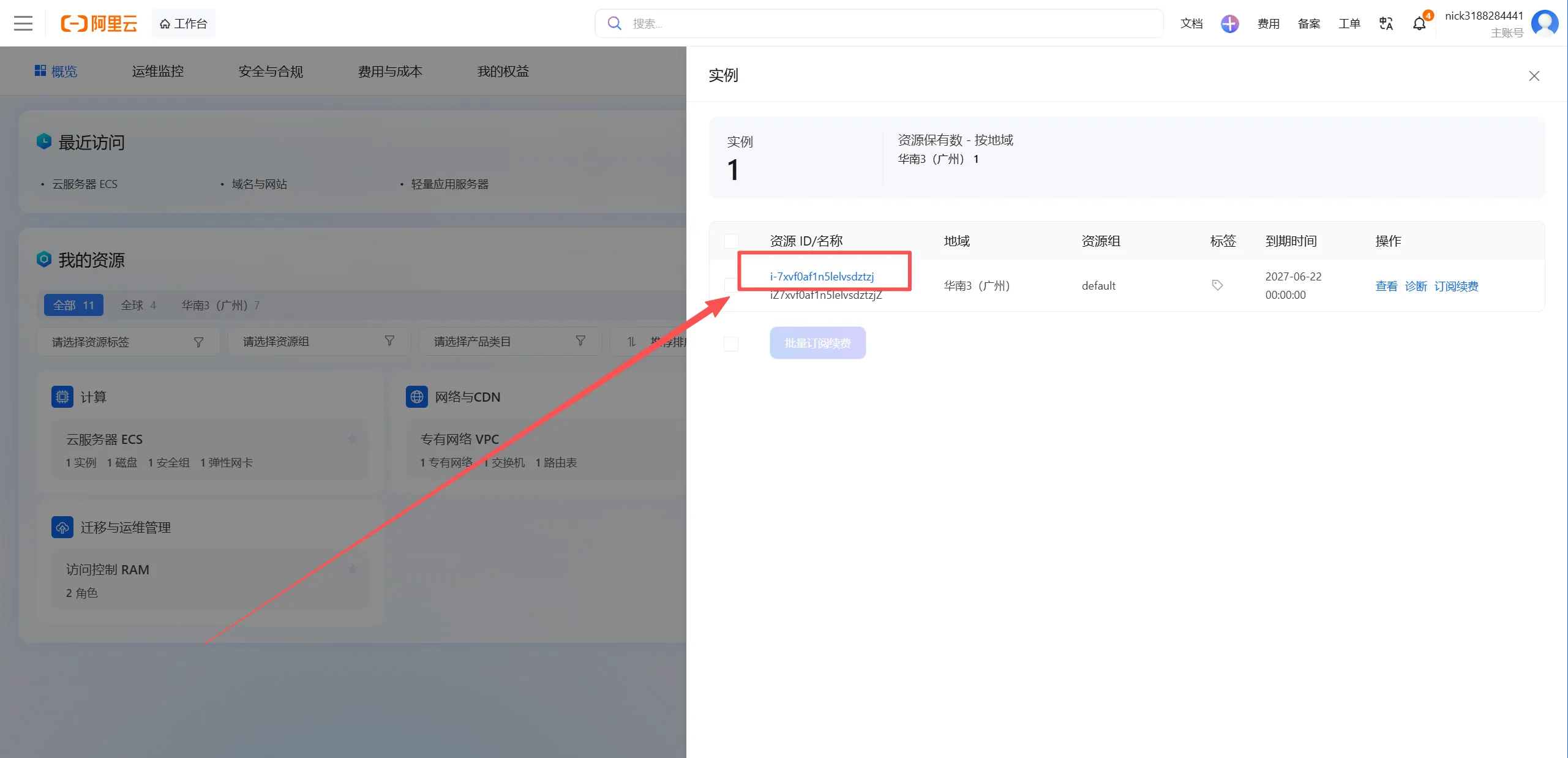Click the 订阅续费 action link
The height and width of the screenshot is (758, 1568).
[x=1456, y=286]
